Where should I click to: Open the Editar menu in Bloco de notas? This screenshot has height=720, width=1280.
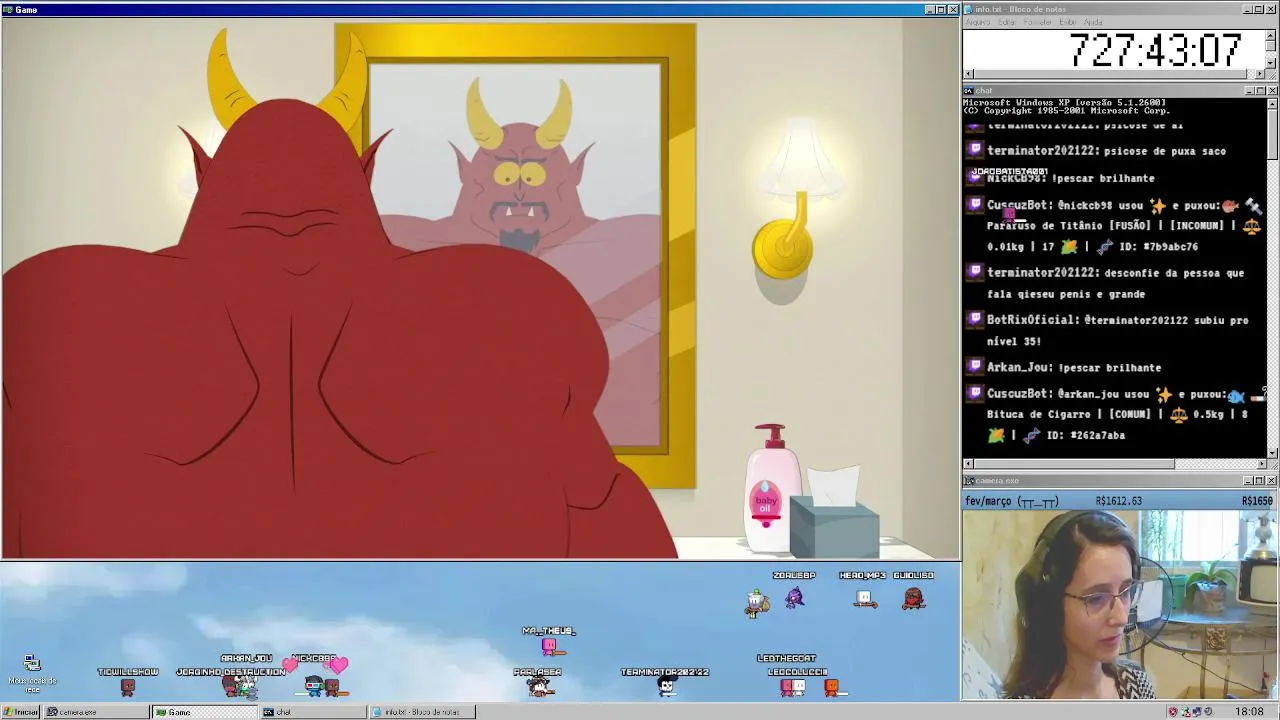click(1007, 22)
